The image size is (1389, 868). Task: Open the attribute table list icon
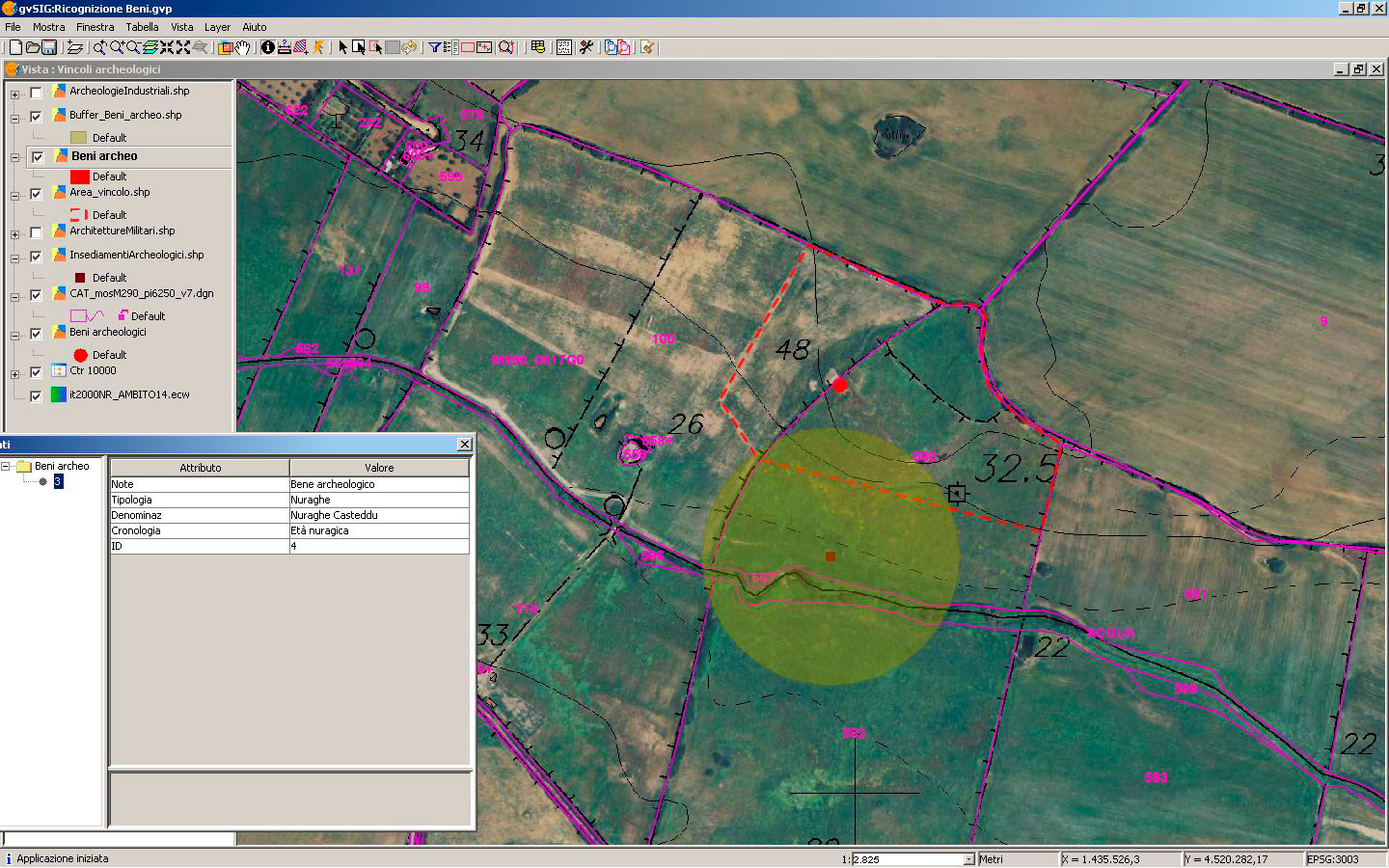point(450,47)
